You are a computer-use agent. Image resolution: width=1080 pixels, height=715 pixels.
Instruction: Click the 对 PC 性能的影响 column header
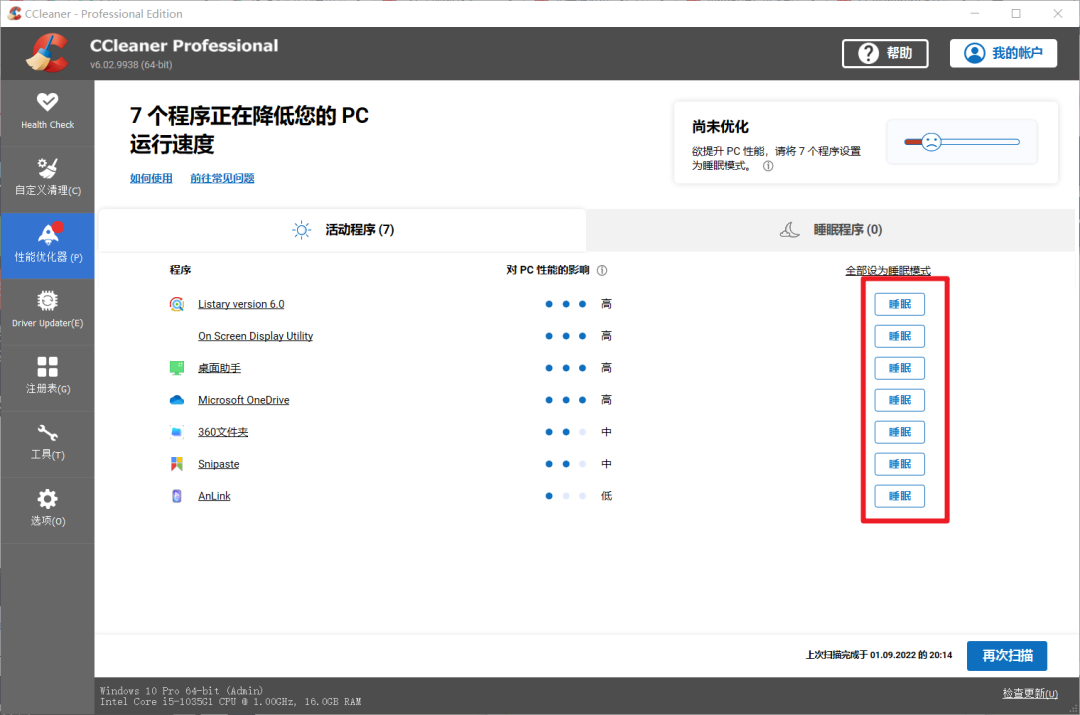(548, 270)
